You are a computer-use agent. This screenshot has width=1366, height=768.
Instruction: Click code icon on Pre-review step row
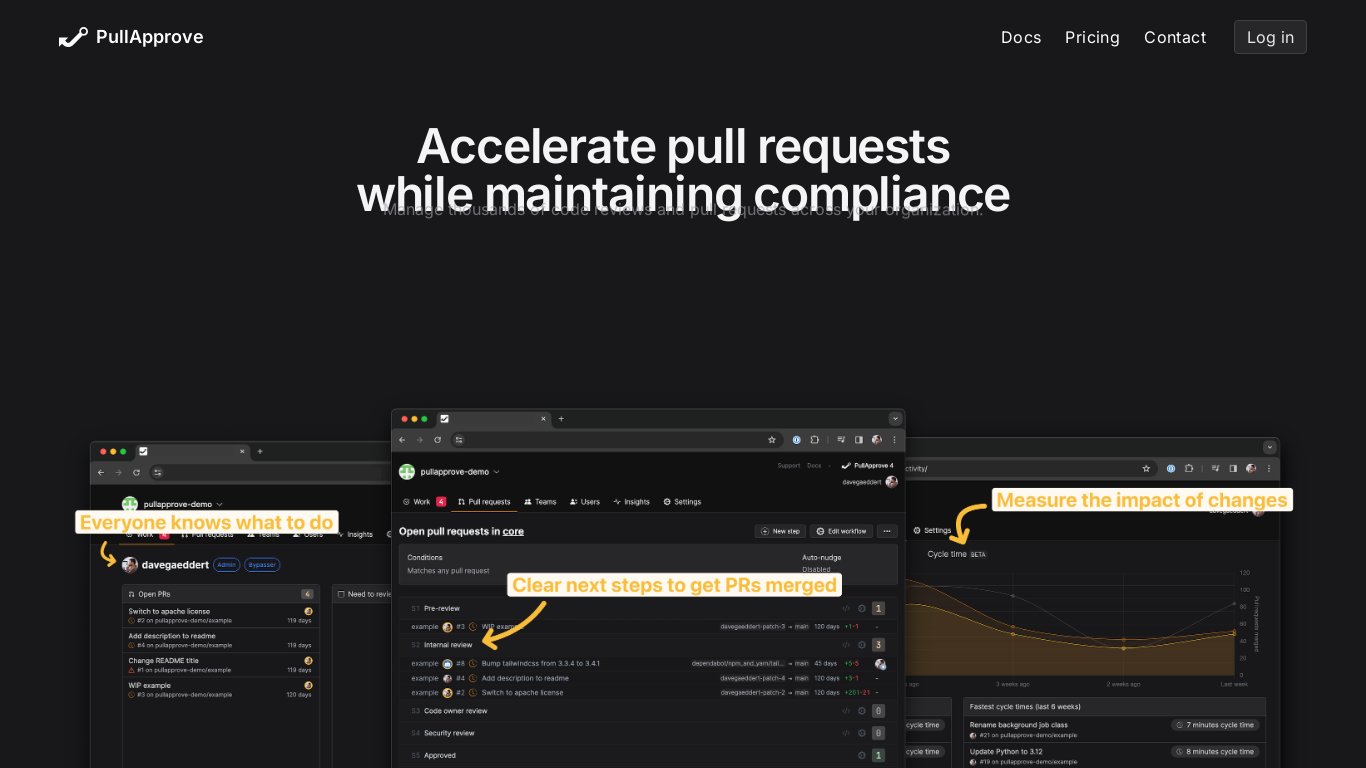pos(846,608)
